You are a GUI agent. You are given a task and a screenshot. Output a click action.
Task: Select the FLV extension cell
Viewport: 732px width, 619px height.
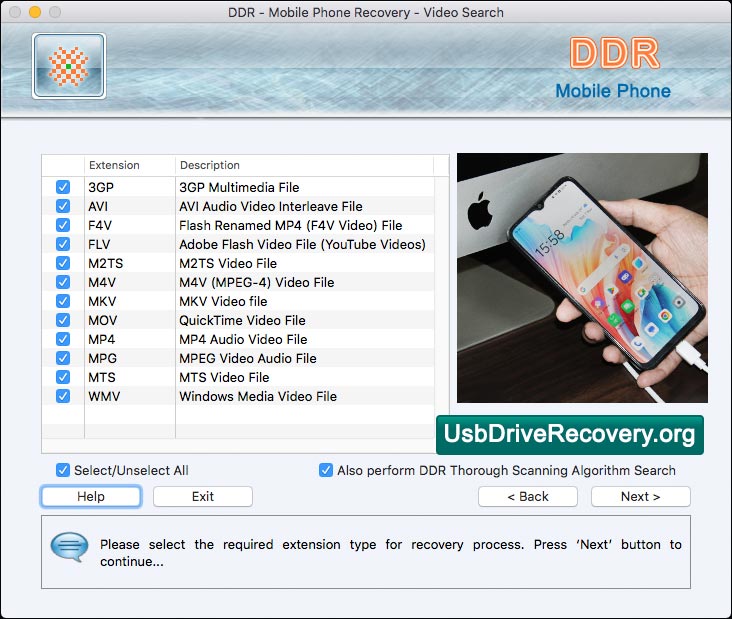click(130, 244)
